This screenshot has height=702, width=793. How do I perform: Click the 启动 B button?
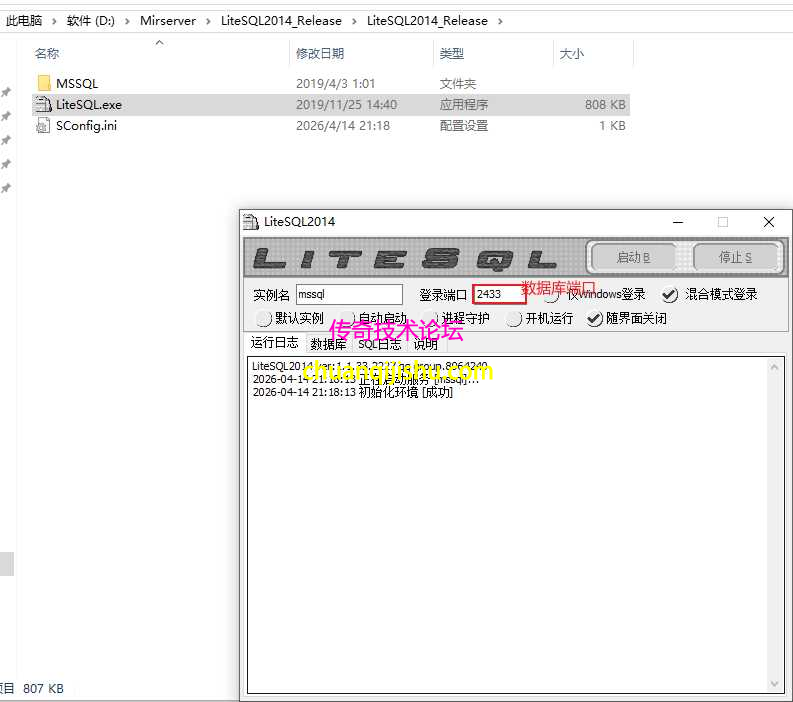coord(633,257)
